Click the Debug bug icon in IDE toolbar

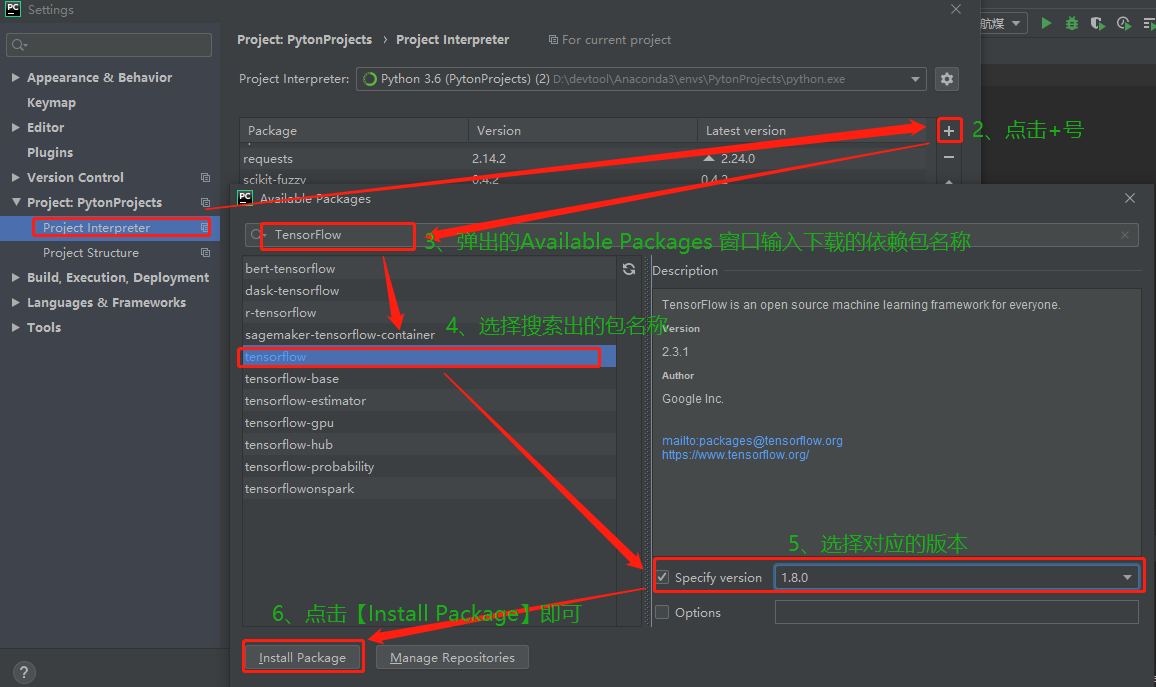(1072, 24)
